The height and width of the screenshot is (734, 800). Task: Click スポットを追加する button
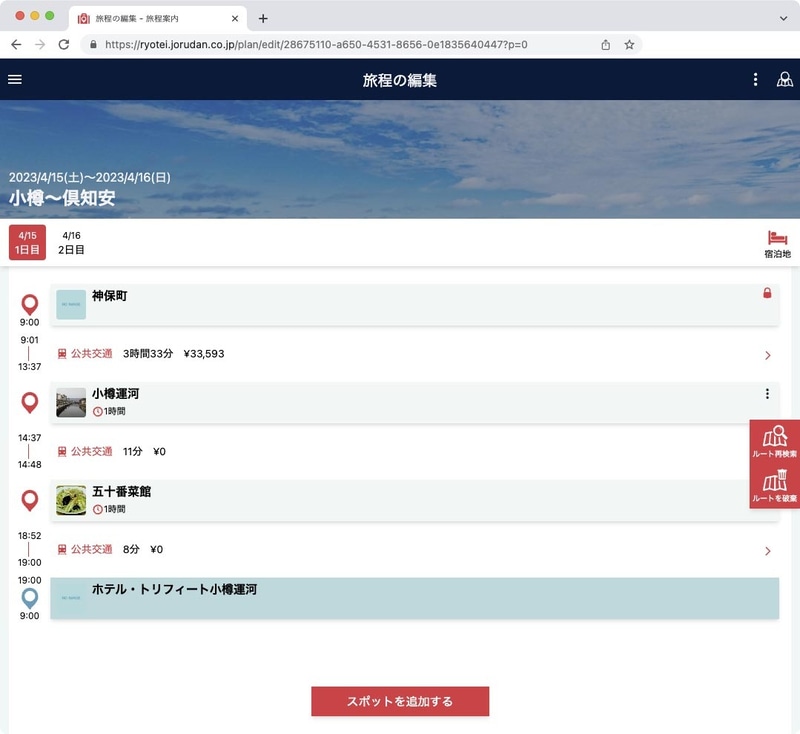point(400,701)
